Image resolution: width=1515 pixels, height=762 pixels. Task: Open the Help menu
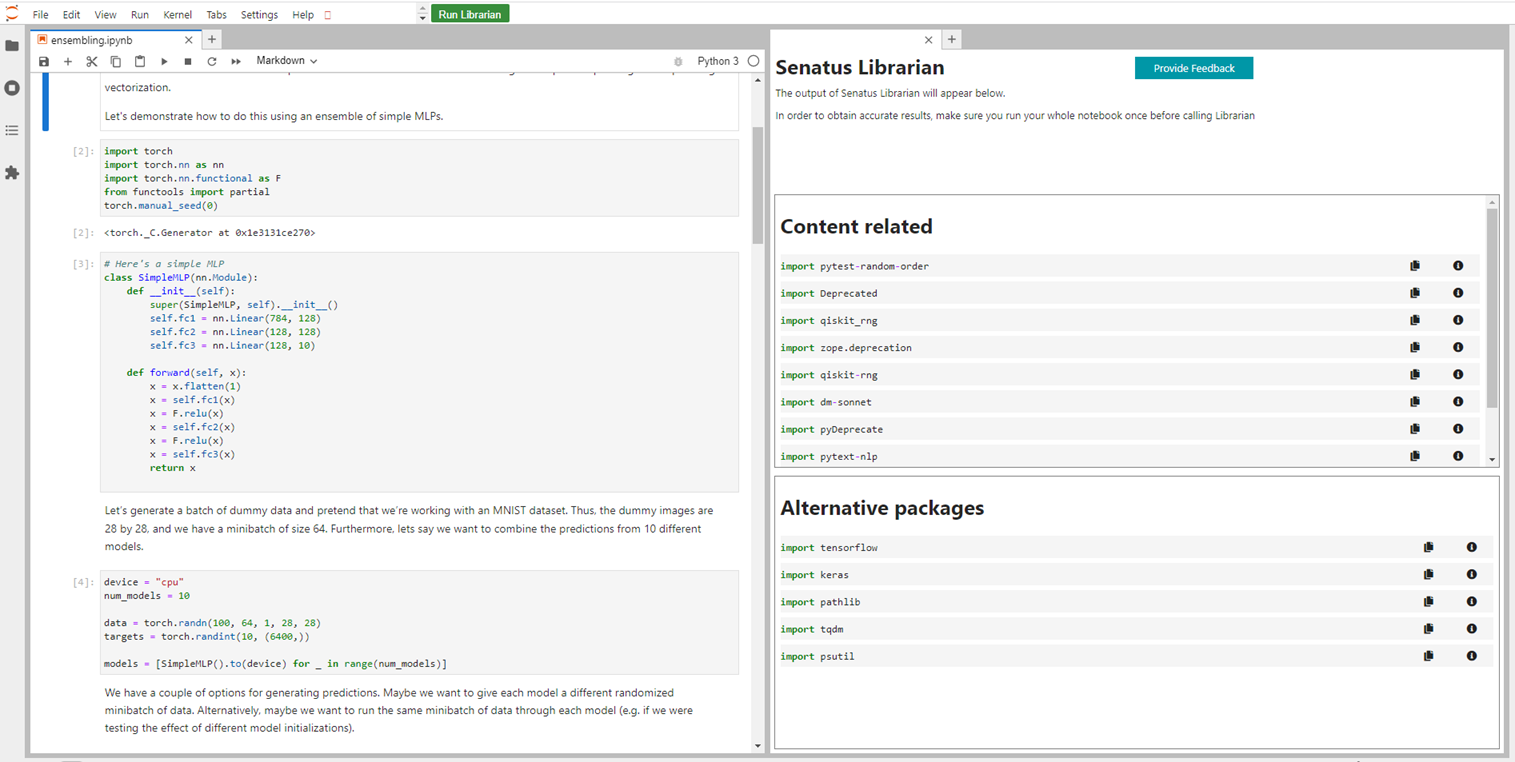click(303, 15)
